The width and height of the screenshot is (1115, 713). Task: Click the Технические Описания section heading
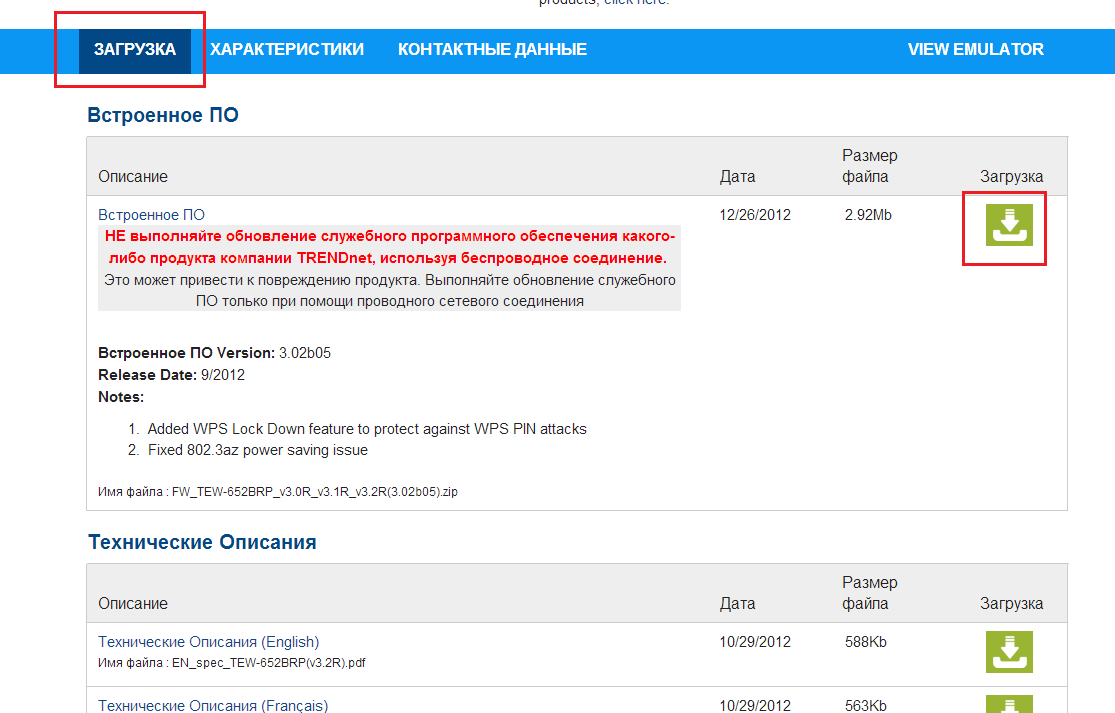pyautogui.click(x=202, y=542)
